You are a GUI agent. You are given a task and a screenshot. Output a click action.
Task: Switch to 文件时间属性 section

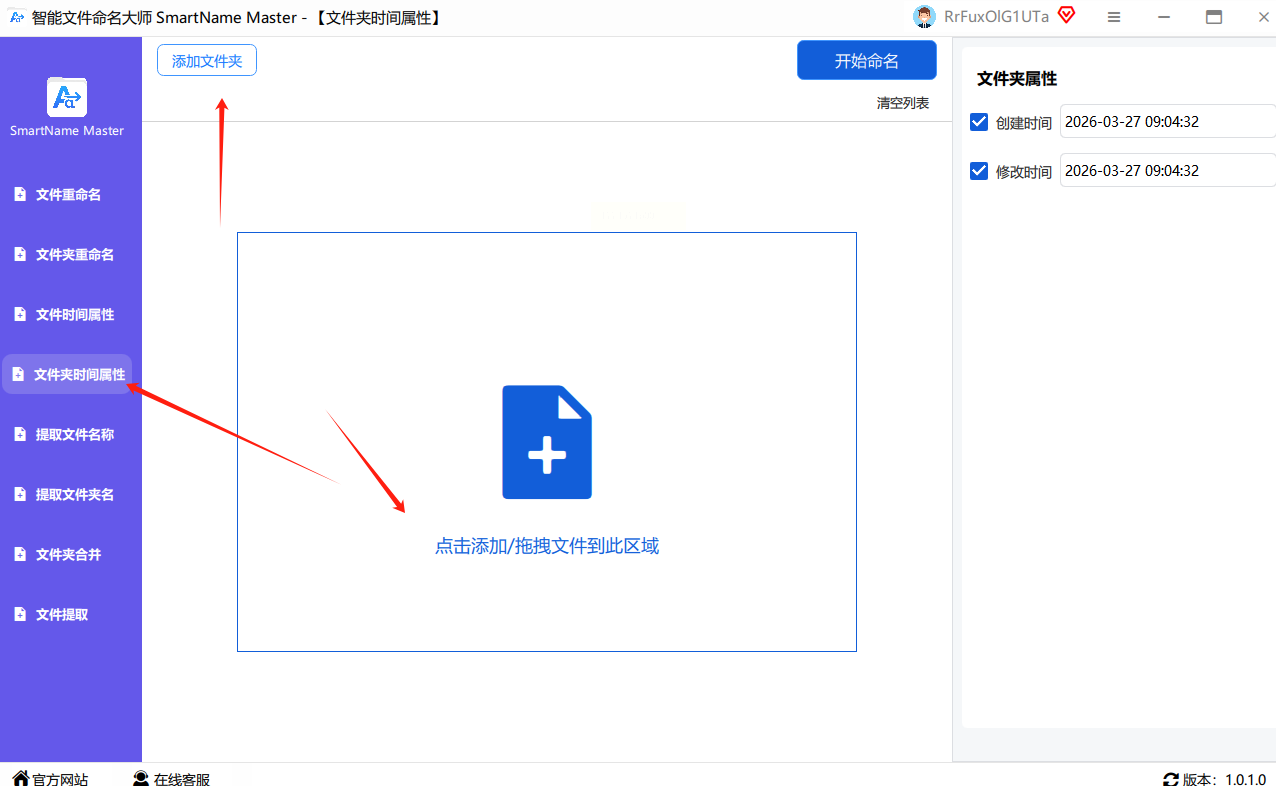tap(67, 315)
